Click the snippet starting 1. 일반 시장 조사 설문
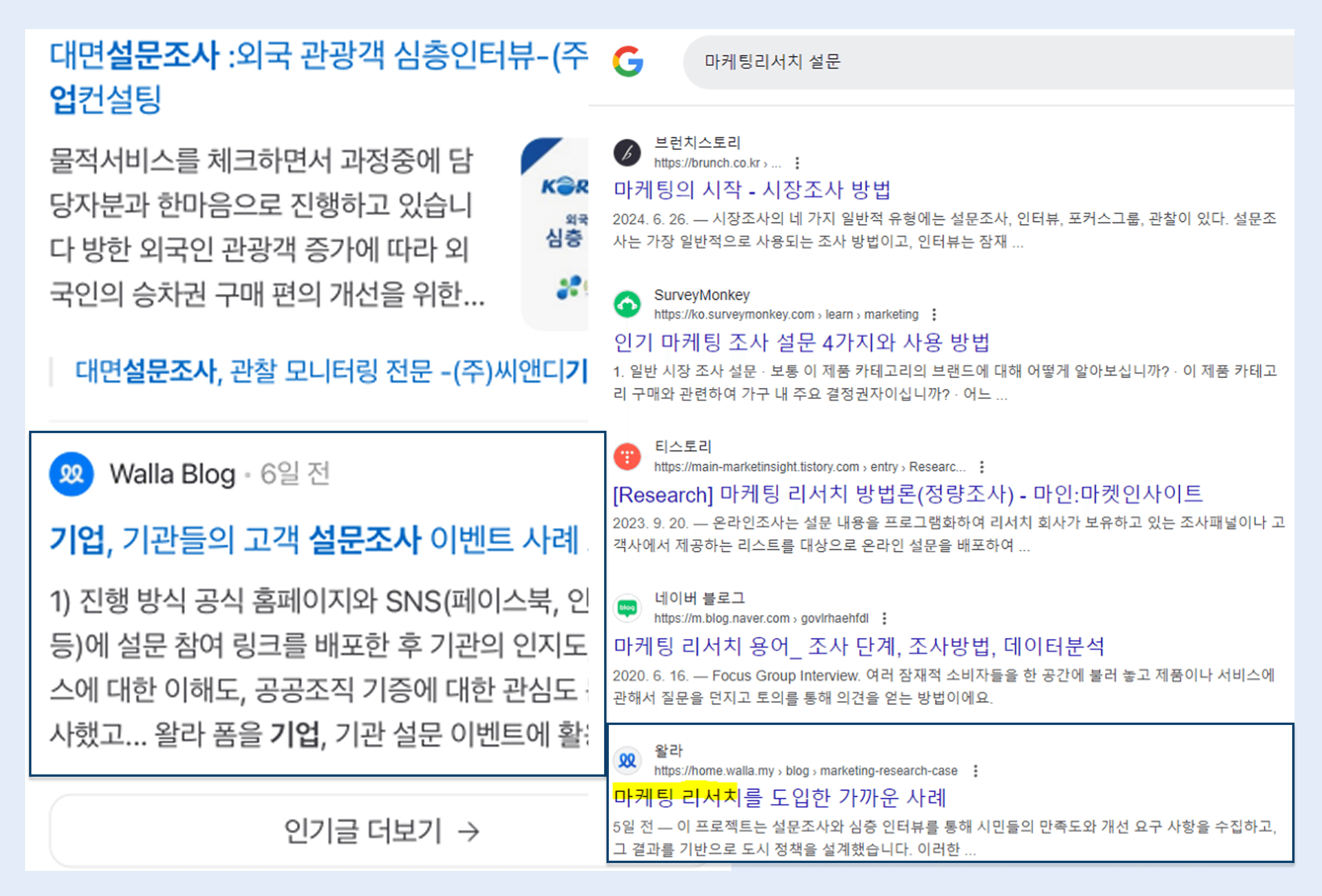 click(945, 383)
